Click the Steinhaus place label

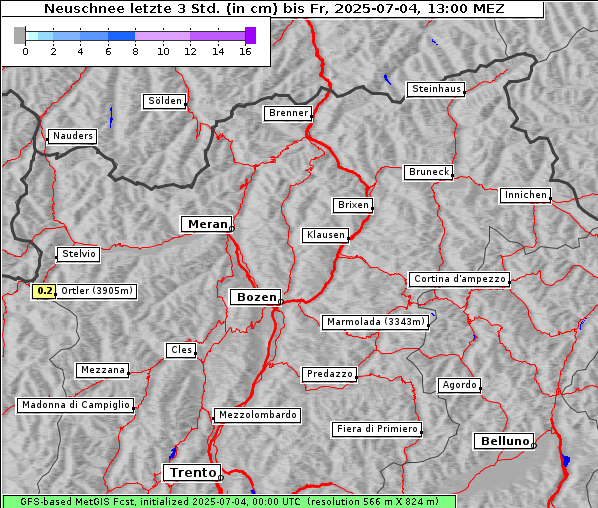(436, 89)
